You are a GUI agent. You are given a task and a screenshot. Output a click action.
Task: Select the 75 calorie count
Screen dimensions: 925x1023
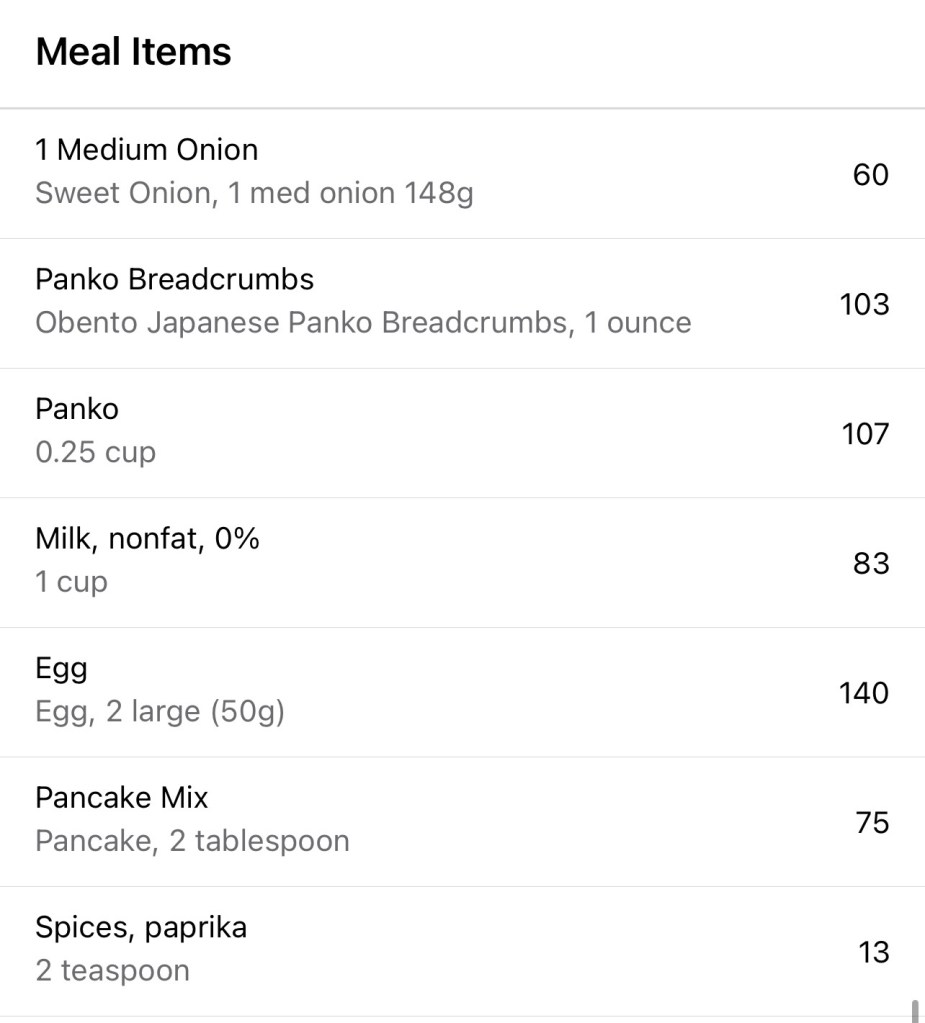[871, 823]
